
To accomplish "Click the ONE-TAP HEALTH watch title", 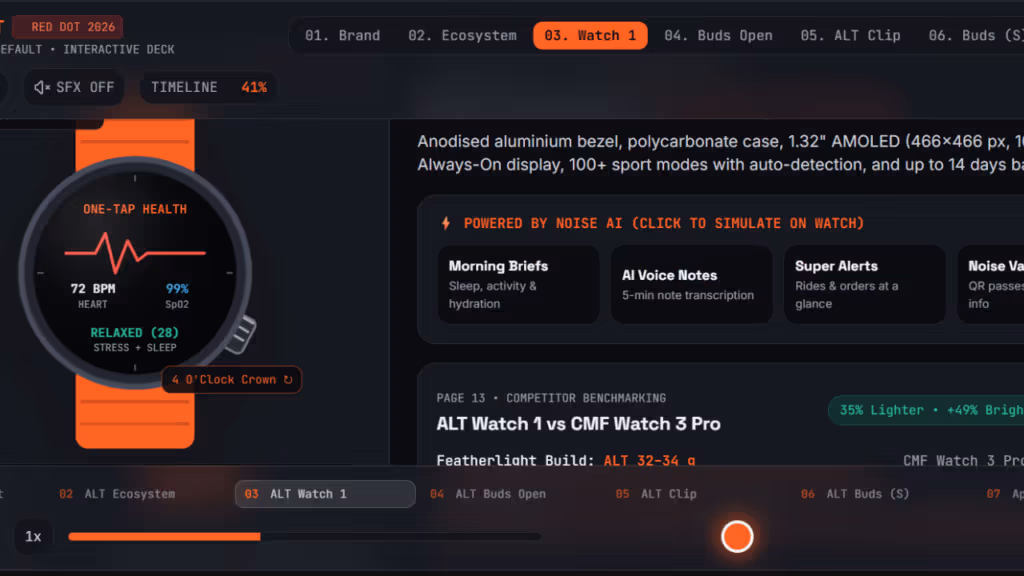I will point(135,209).
